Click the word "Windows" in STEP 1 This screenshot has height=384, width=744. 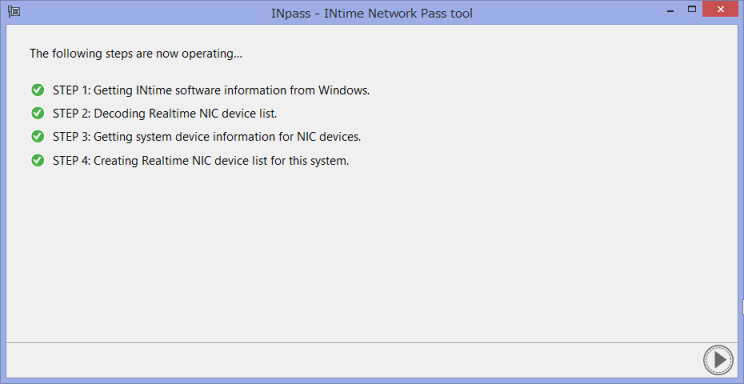pyautogui.click(x=344, y=90)
